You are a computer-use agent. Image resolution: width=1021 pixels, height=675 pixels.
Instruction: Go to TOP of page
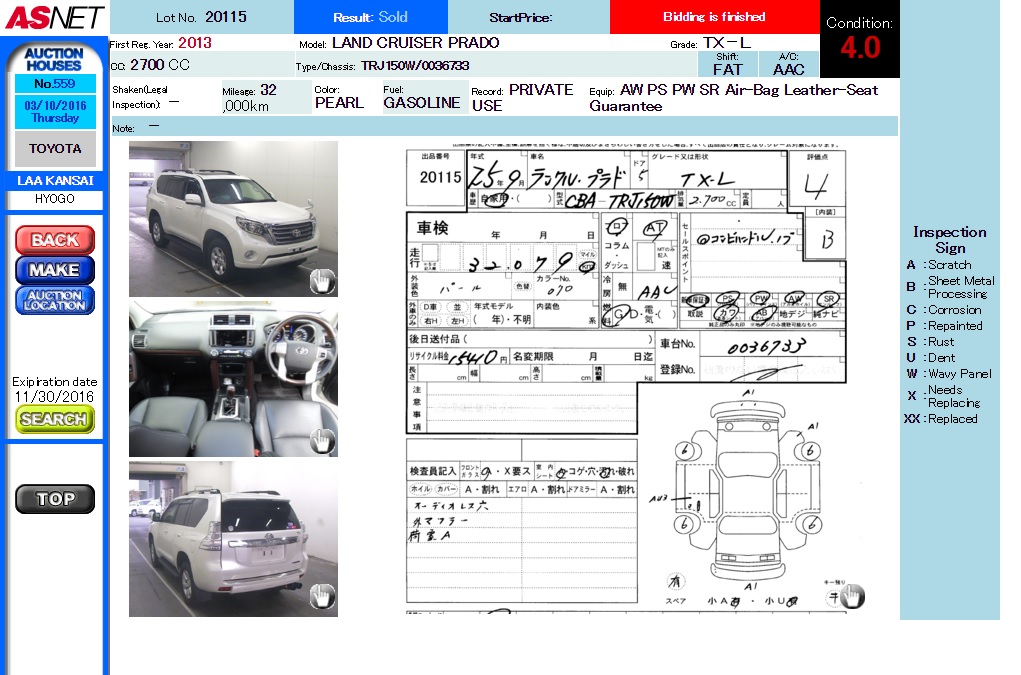[54, 499]
